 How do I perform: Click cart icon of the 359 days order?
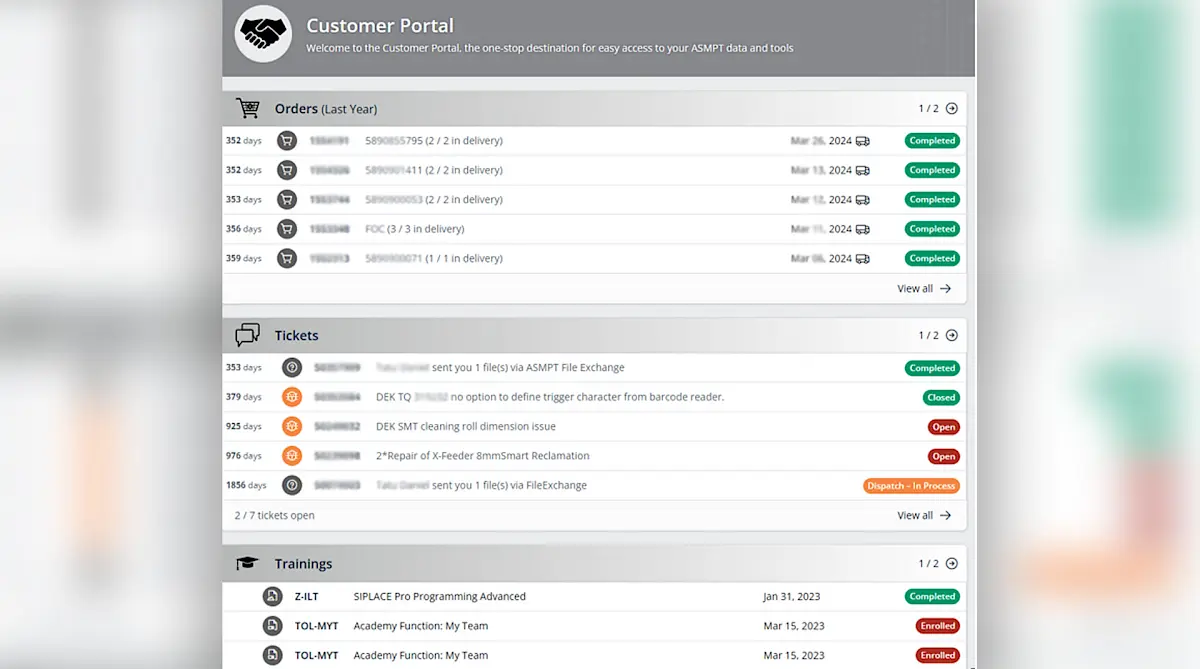point(287,258)
